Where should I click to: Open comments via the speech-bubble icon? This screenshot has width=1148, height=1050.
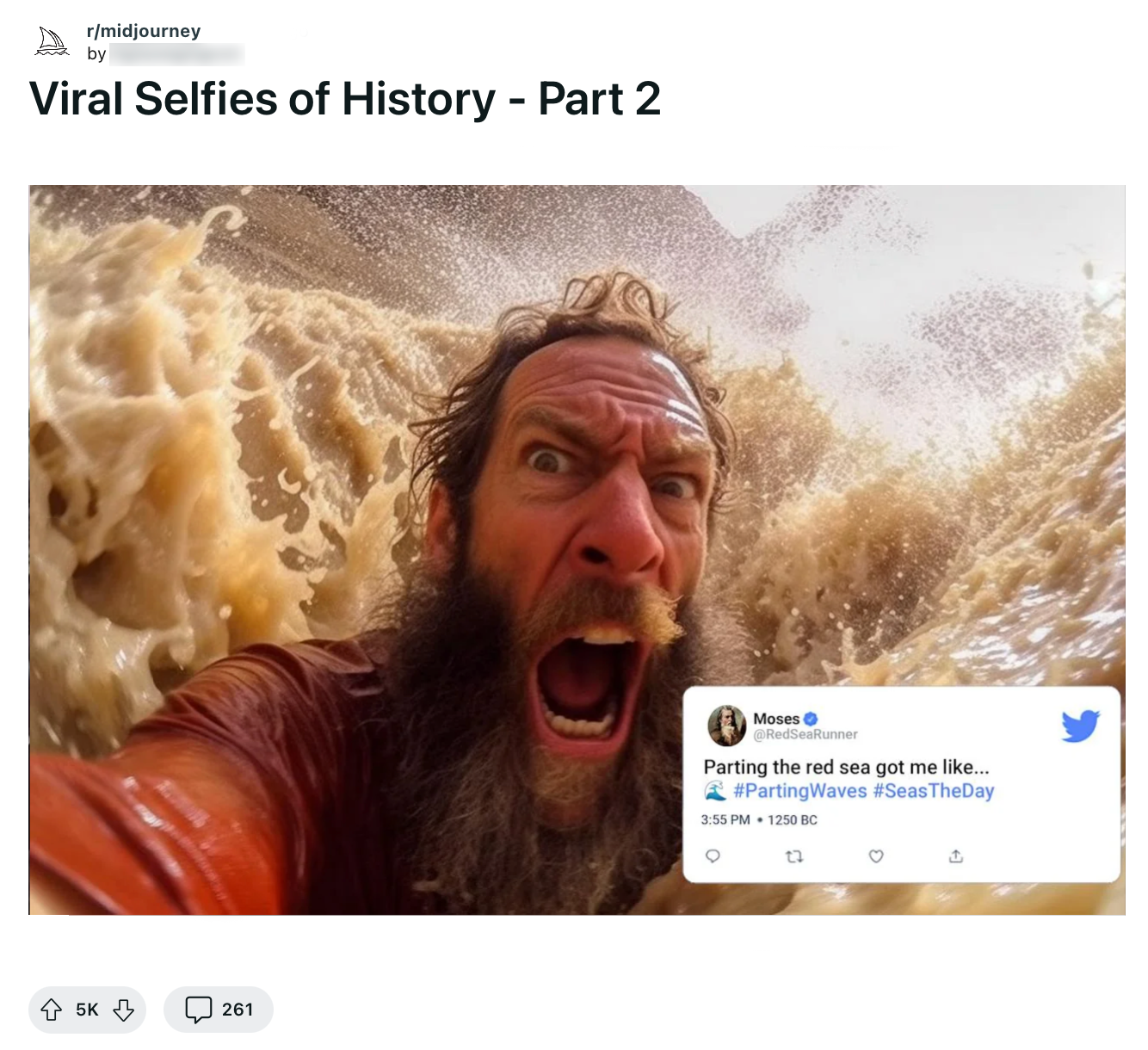(x=200, y=1010)
